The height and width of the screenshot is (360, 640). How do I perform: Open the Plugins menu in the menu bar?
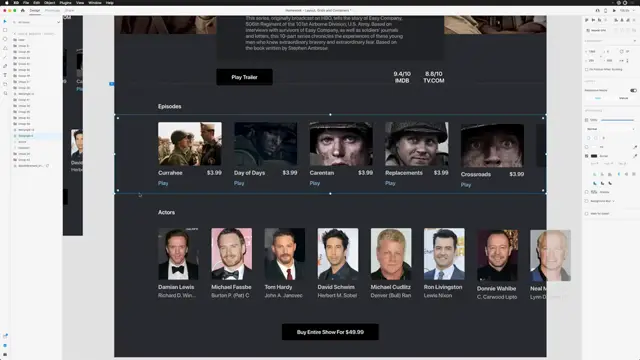click(65, 2)
